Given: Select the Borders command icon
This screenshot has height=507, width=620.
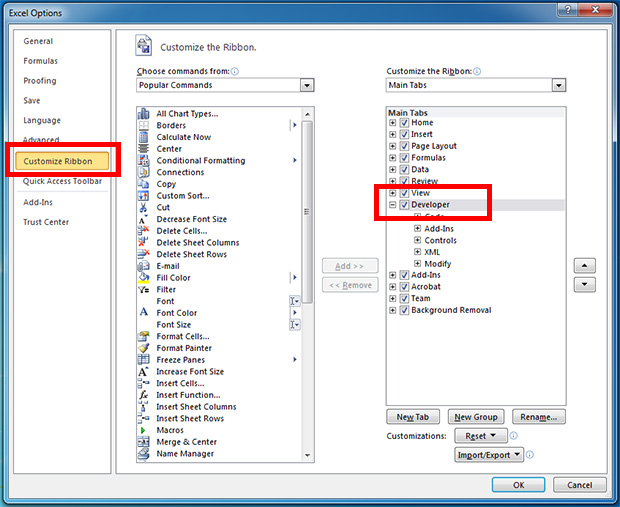Looking at the screenshot, I should pyautogui.click(x=144, y=125).
